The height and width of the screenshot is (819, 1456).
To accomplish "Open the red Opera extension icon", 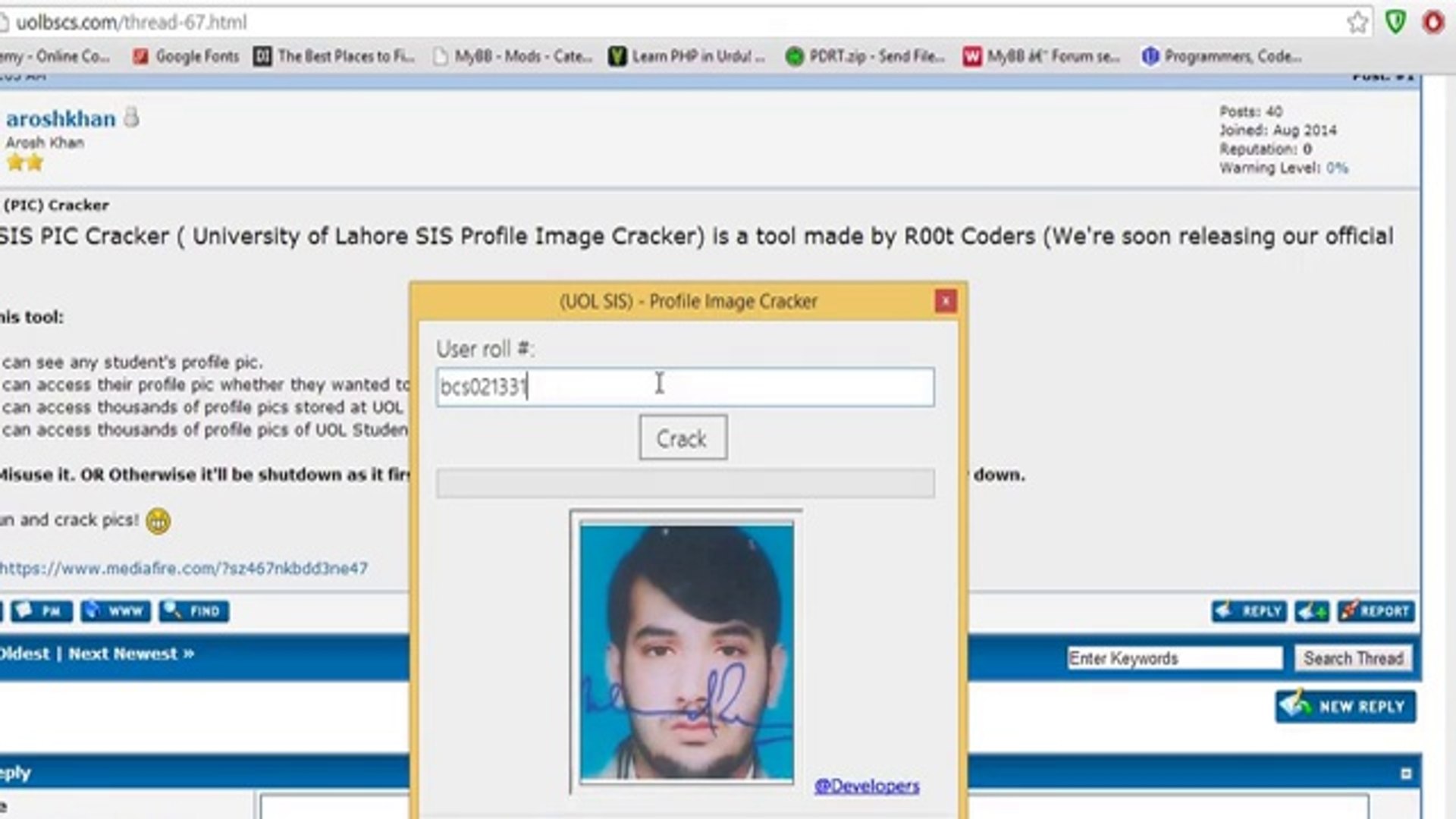I will click(x=1433, y=22).
